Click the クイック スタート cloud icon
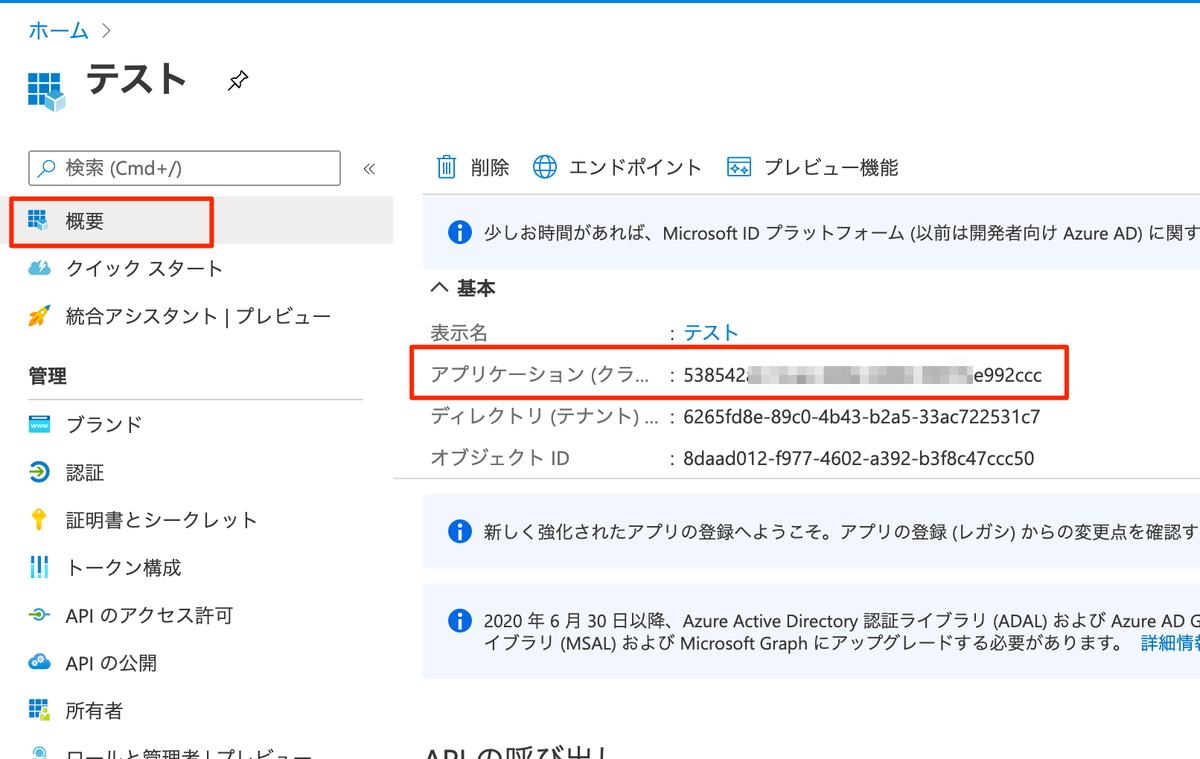 tap(39, 268)
